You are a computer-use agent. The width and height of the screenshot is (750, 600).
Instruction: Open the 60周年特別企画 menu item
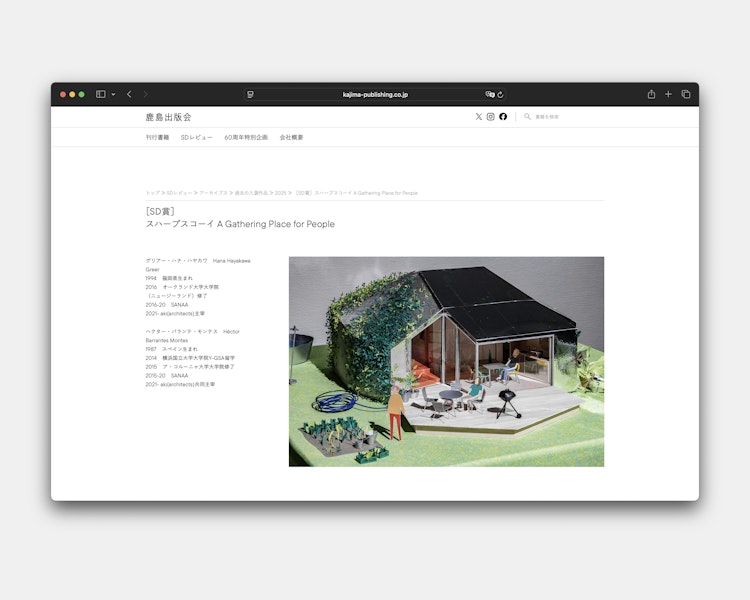coord(246,137)
